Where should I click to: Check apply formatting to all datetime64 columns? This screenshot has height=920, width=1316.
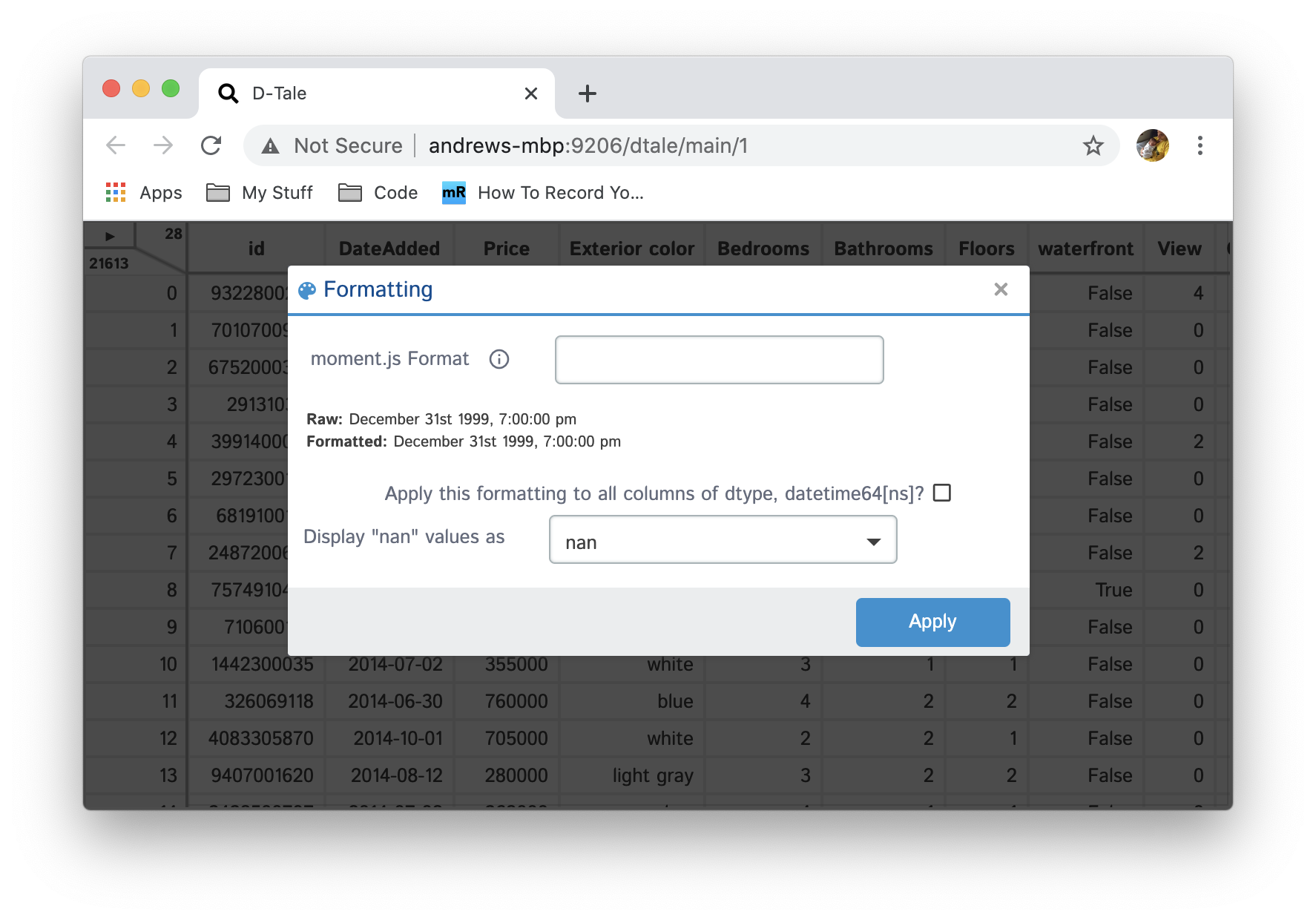pyautogui.click(x=942, y=493)
